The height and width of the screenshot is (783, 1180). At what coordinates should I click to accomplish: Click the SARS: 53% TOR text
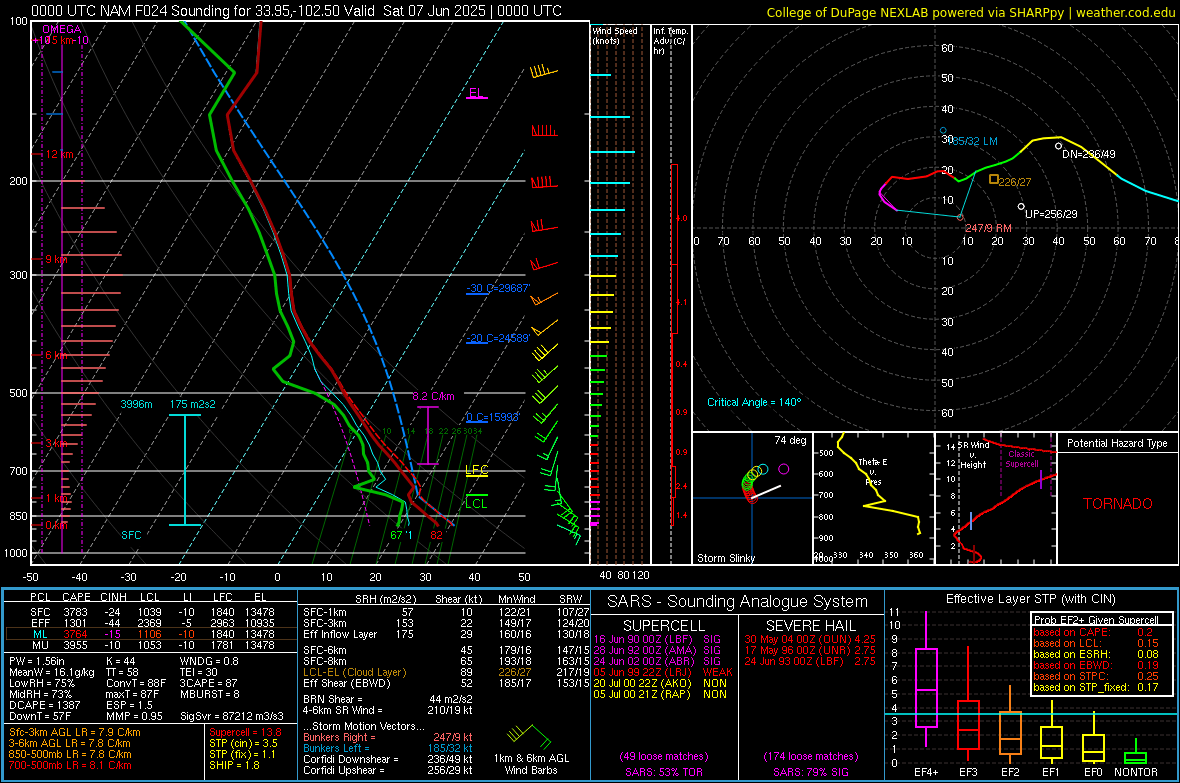664,772
